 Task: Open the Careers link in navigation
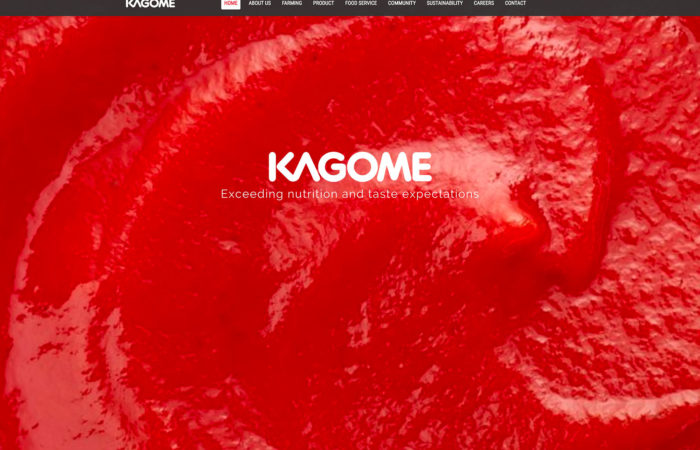coord(484,4)
